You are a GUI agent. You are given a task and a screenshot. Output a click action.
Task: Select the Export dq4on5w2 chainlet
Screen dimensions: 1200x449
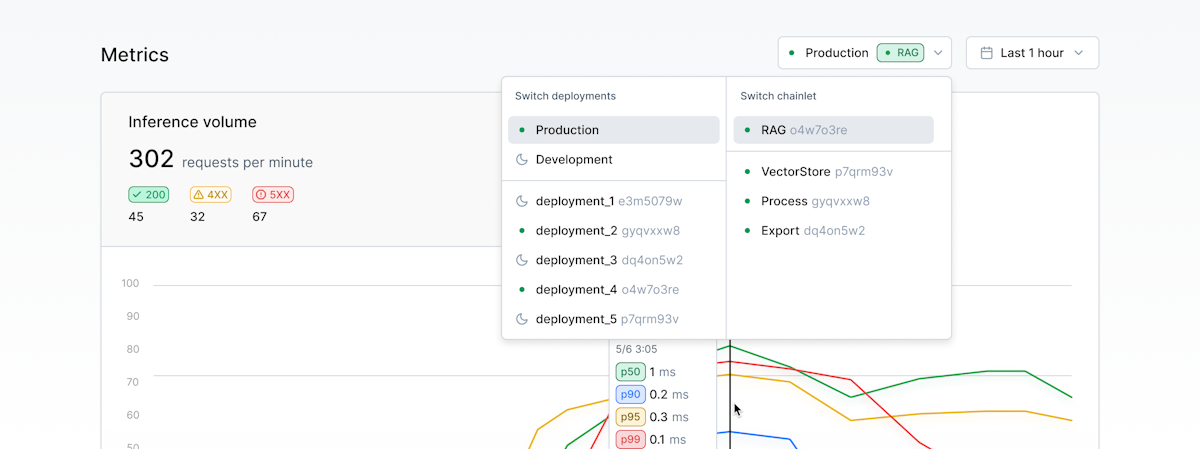(833, 231)
